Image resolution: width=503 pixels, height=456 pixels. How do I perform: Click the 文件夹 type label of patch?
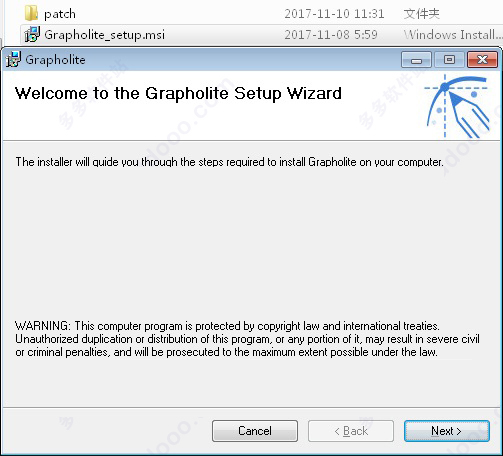421,14
